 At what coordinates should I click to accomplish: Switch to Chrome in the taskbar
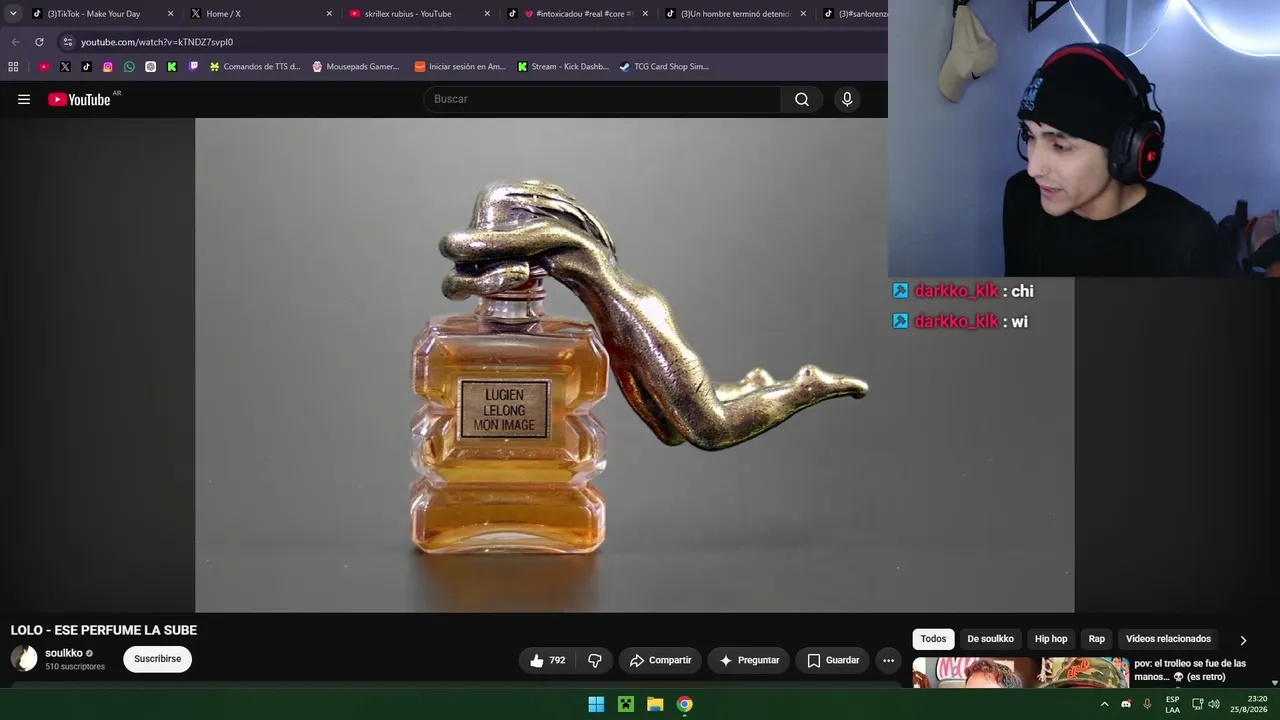click(684, 704)
